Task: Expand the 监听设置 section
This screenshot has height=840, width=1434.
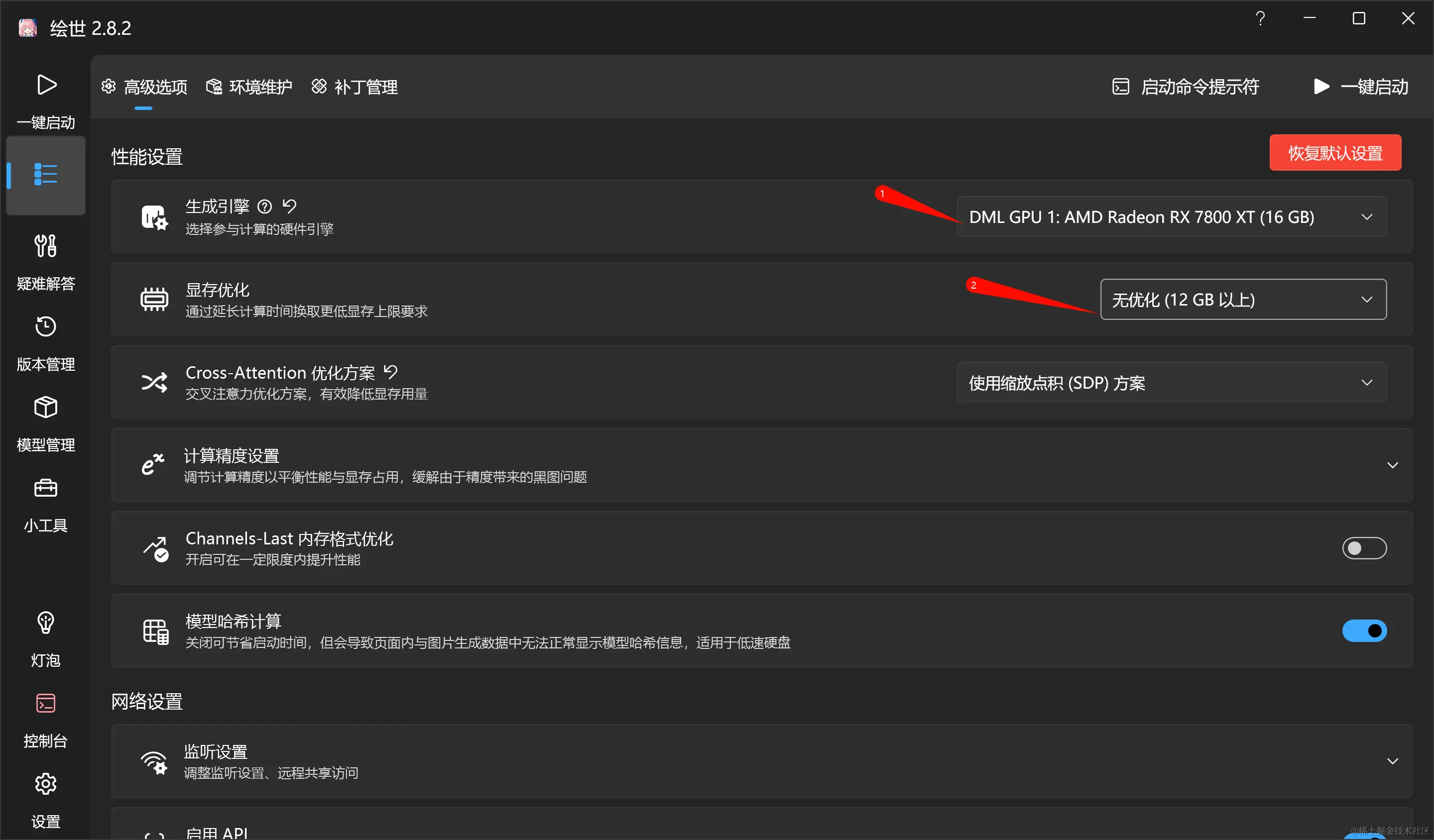Action: pos(1392,761)
